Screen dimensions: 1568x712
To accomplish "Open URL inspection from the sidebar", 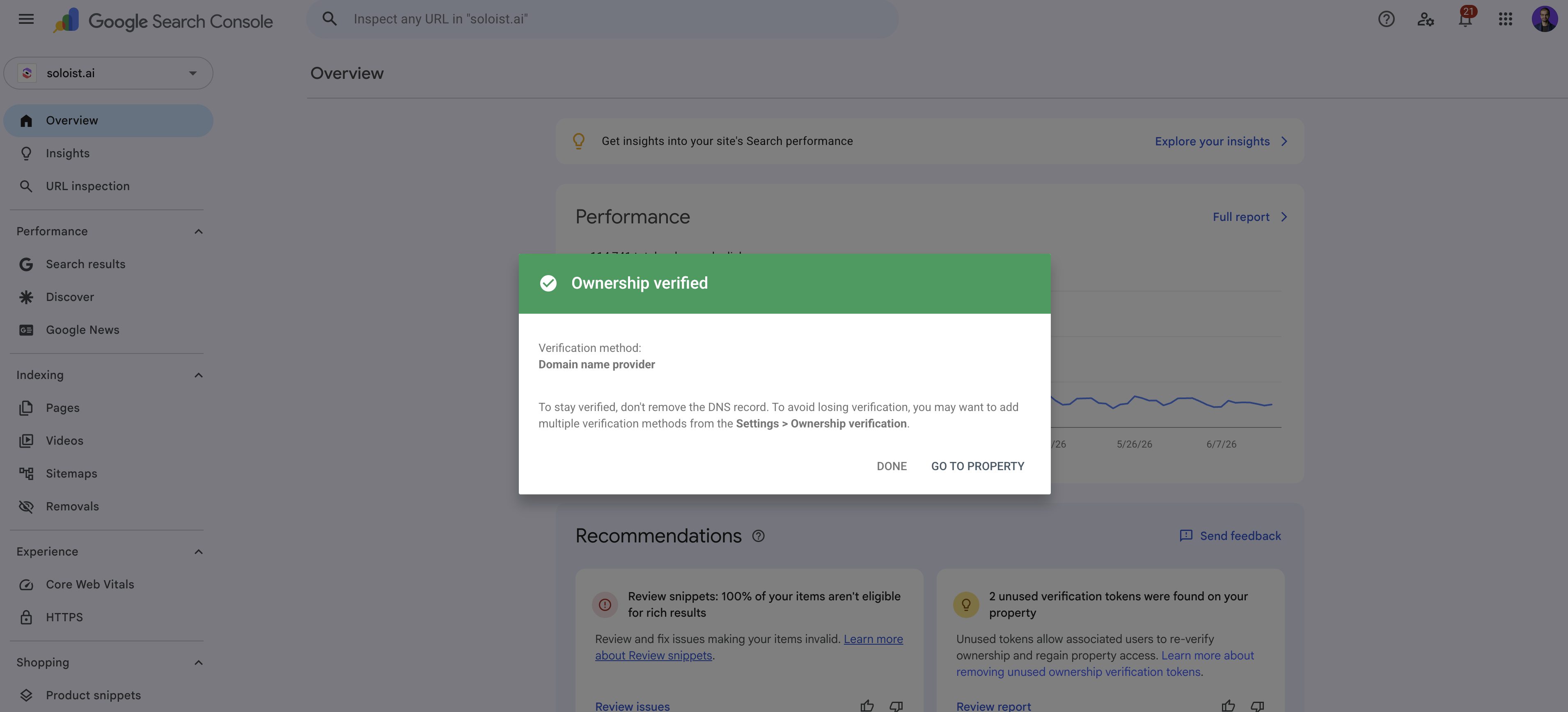I will (x=108, y=186).
